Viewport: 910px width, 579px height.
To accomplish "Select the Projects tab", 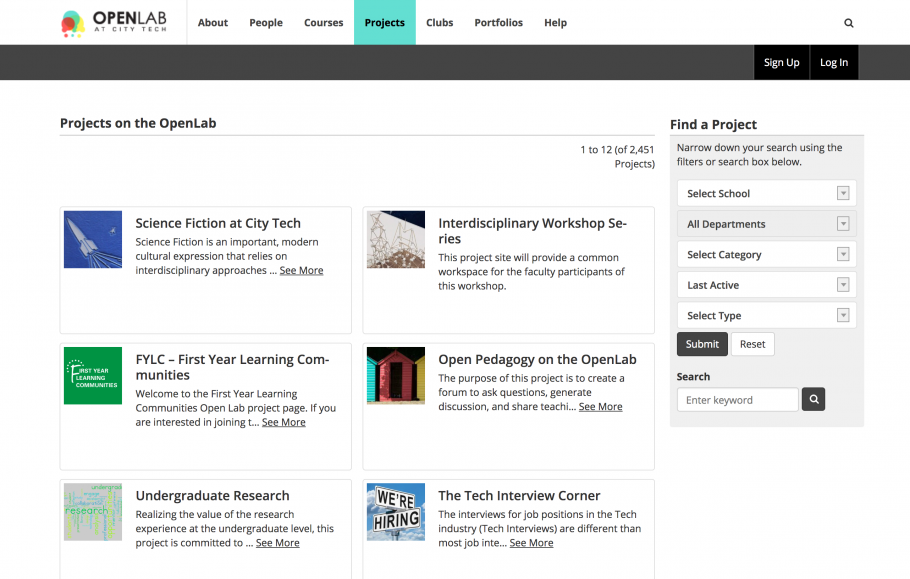I will point(385,23).
